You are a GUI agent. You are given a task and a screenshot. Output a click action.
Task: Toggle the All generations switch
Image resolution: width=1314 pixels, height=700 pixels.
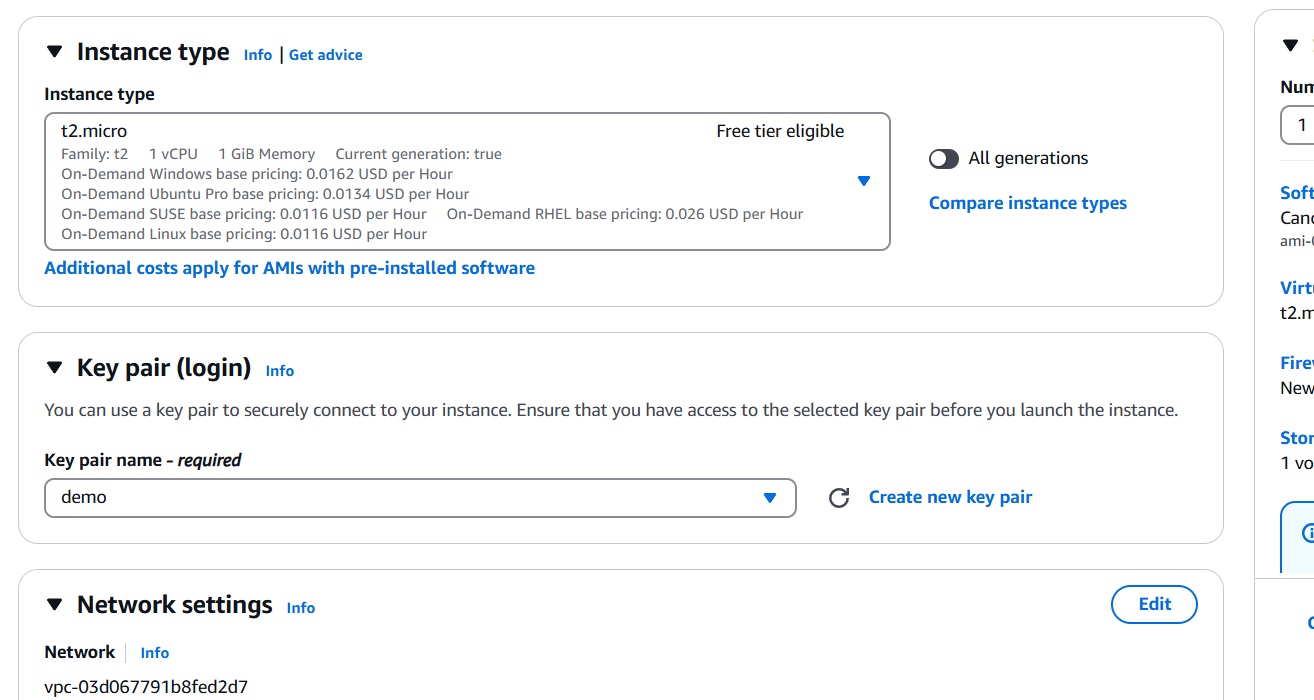944,158
